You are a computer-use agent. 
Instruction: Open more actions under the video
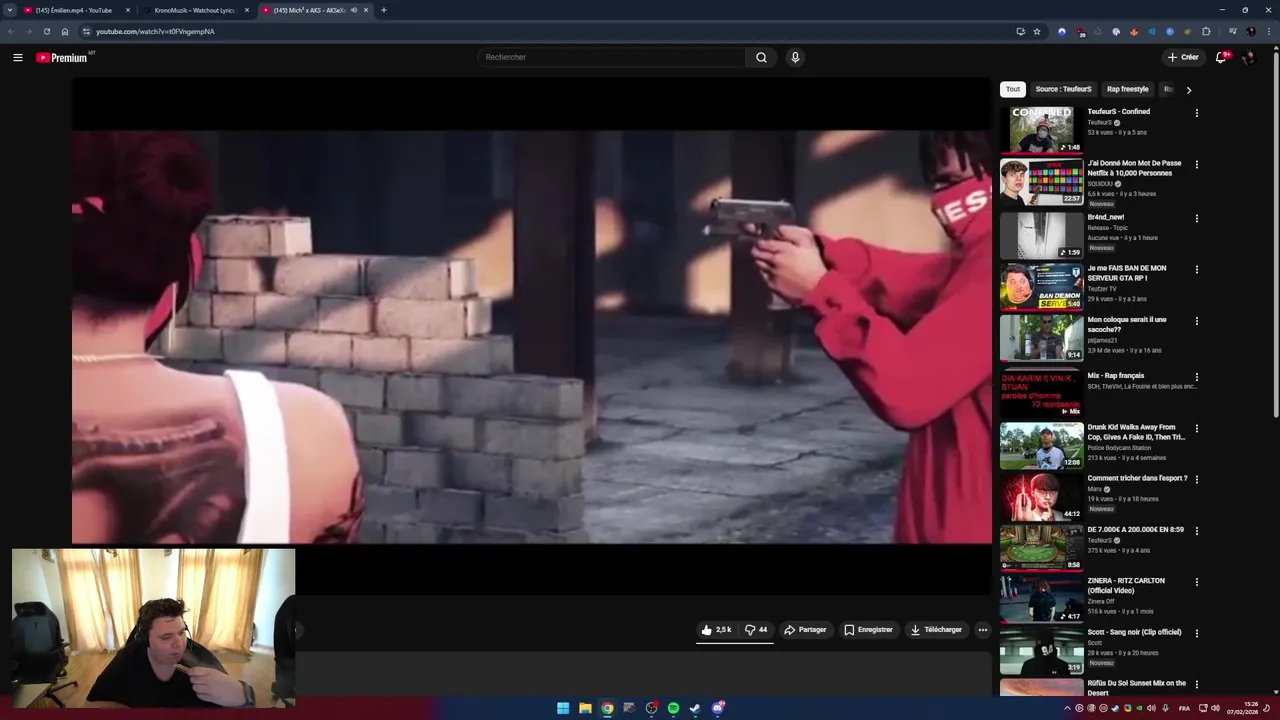[x=982, y=630]
